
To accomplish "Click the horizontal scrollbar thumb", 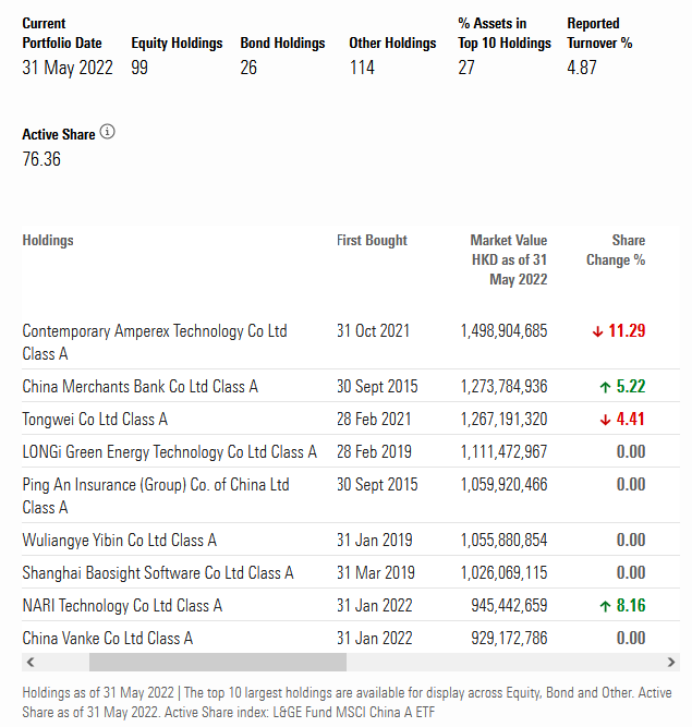I will tap(217, 662).
